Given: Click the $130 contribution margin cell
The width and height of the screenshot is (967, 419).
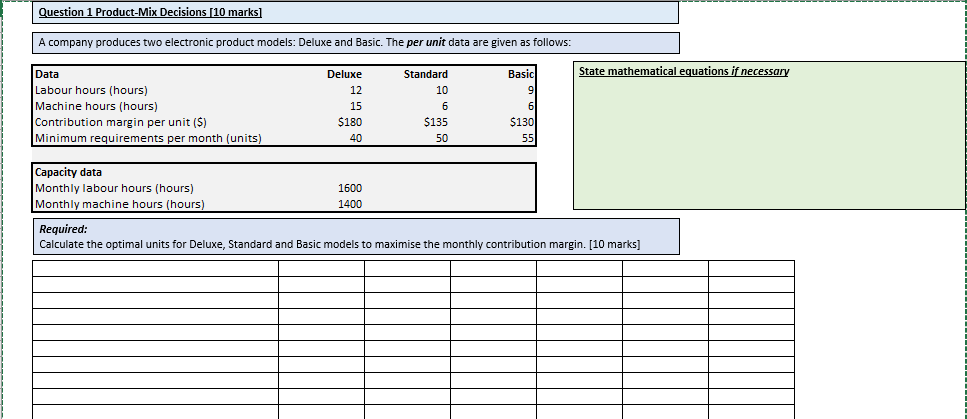Looking at the screenshot, I should (522, 122).
